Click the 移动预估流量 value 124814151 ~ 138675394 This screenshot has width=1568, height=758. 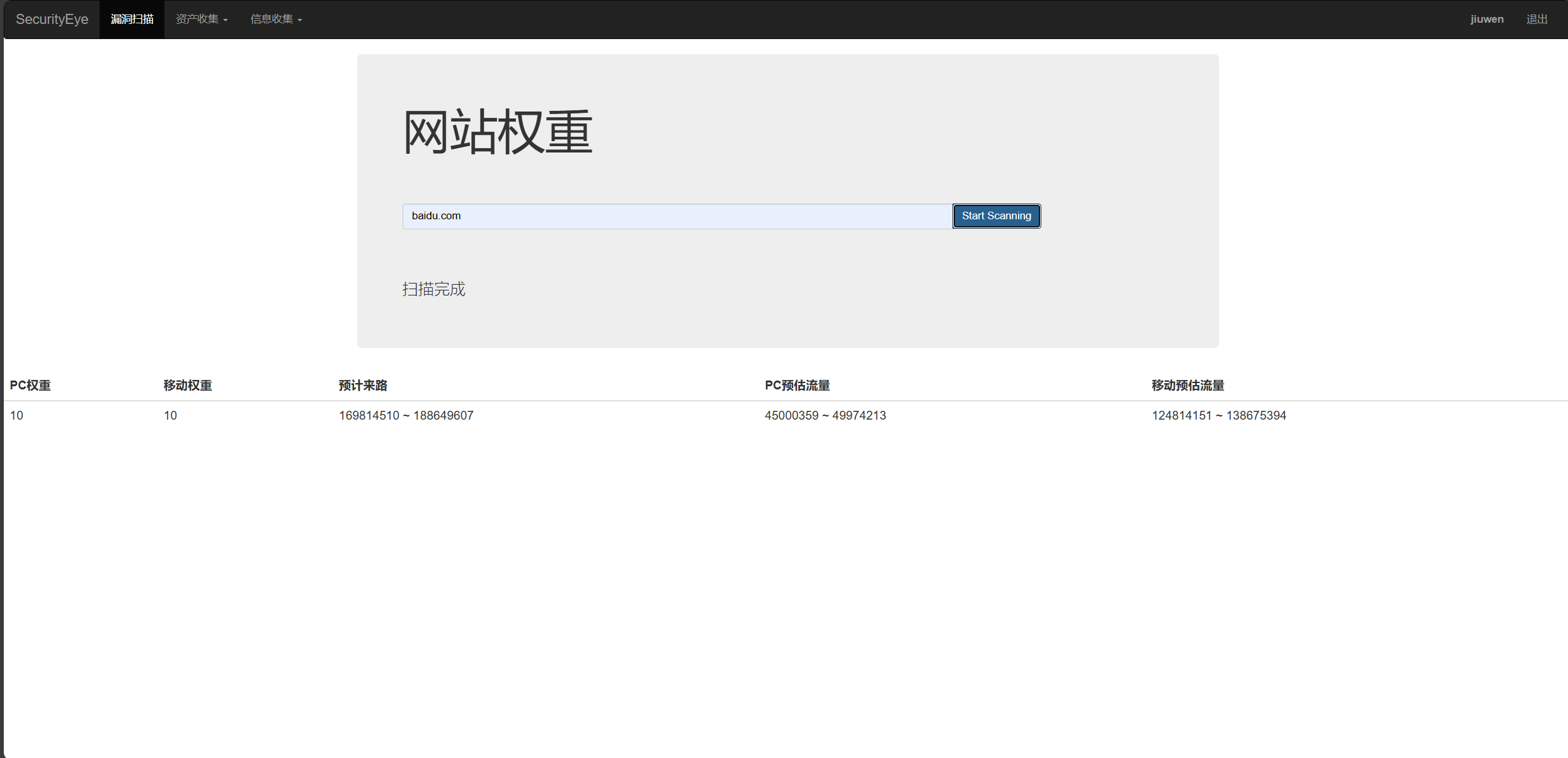[x=1218, y=415]
